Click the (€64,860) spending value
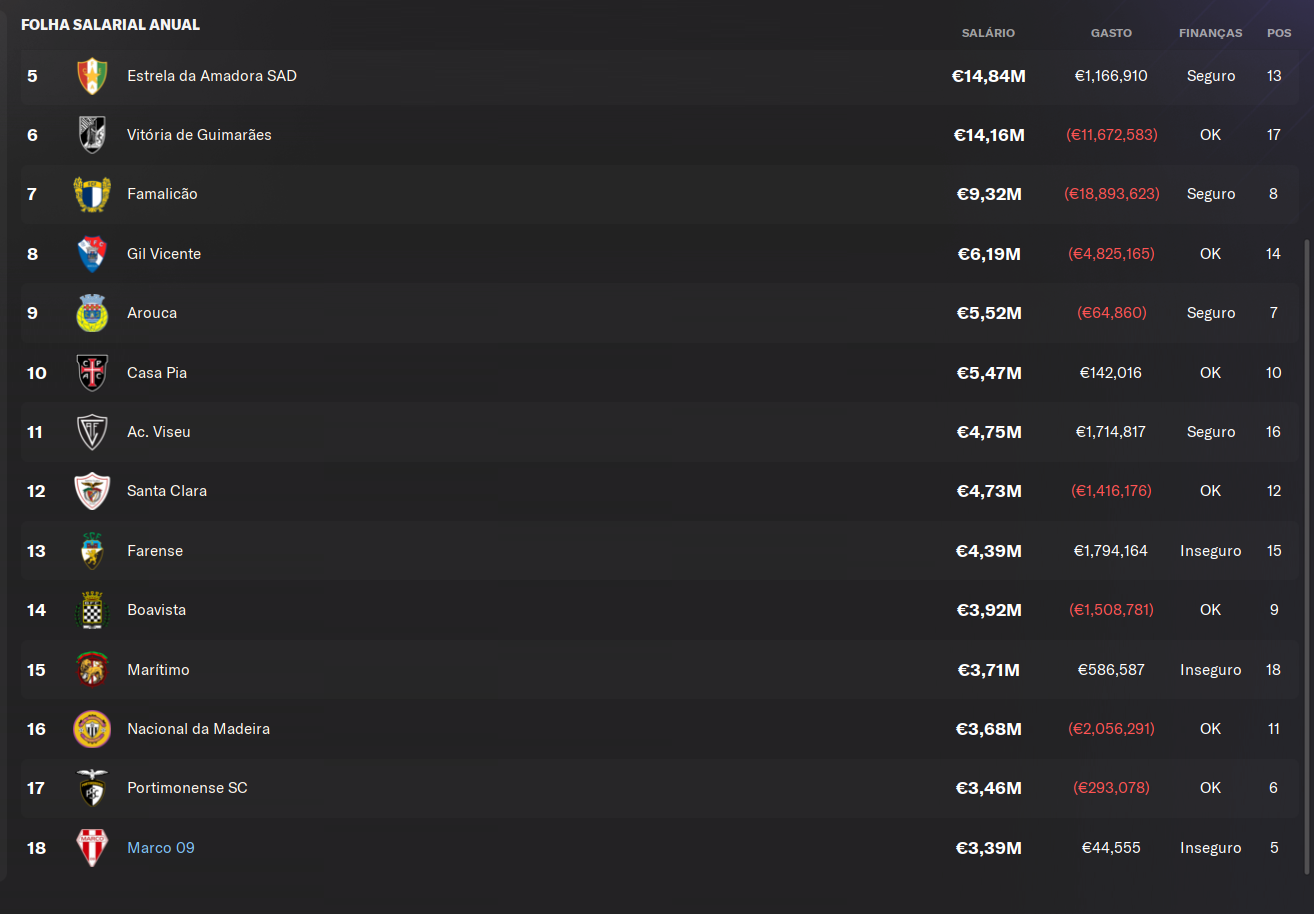 (x=1111, y=313)
